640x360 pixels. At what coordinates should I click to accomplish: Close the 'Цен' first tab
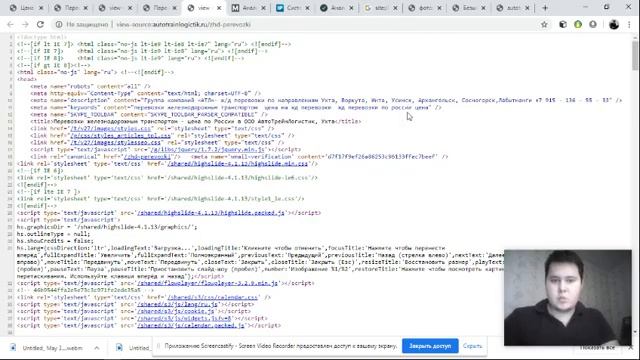tap(41, 8)
